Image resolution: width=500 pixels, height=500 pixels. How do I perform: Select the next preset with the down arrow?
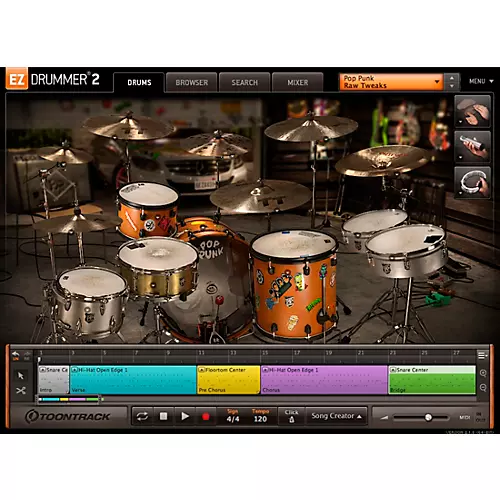pyautogui.click(x=452, y=86)
